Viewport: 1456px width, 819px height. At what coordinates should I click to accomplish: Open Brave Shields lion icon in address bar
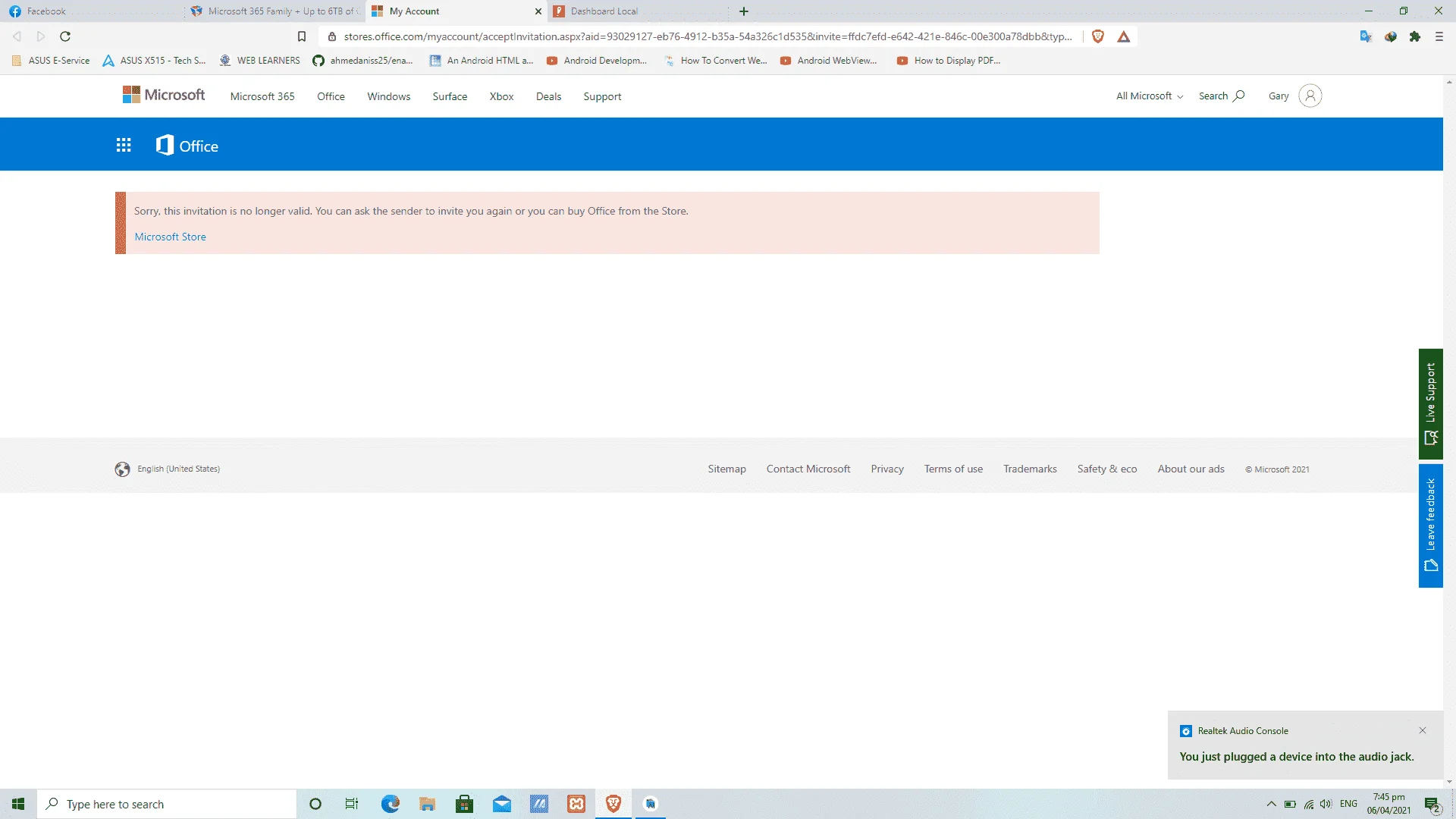(1097, 36)
